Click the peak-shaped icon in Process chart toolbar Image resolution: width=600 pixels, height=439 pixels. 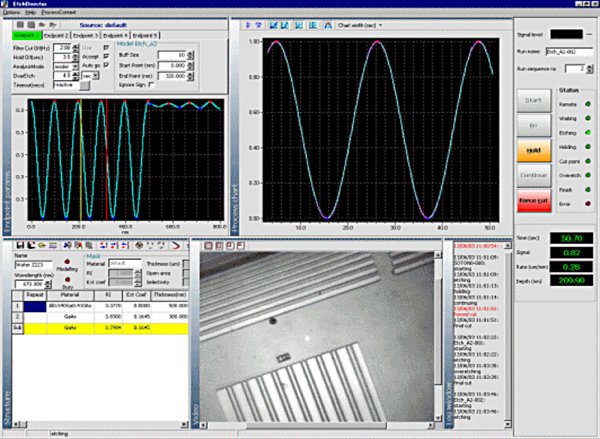(x=328, y=25)
